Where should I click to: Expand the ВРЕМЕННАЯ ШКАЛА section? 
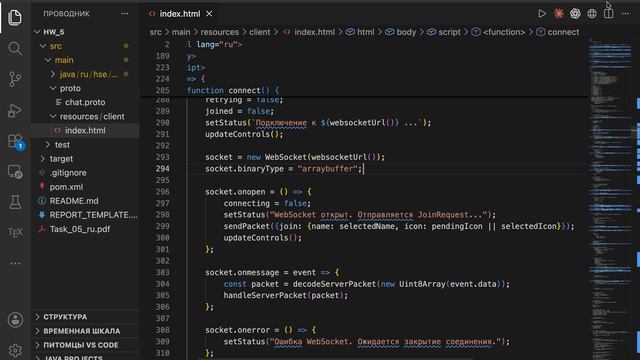86,331
